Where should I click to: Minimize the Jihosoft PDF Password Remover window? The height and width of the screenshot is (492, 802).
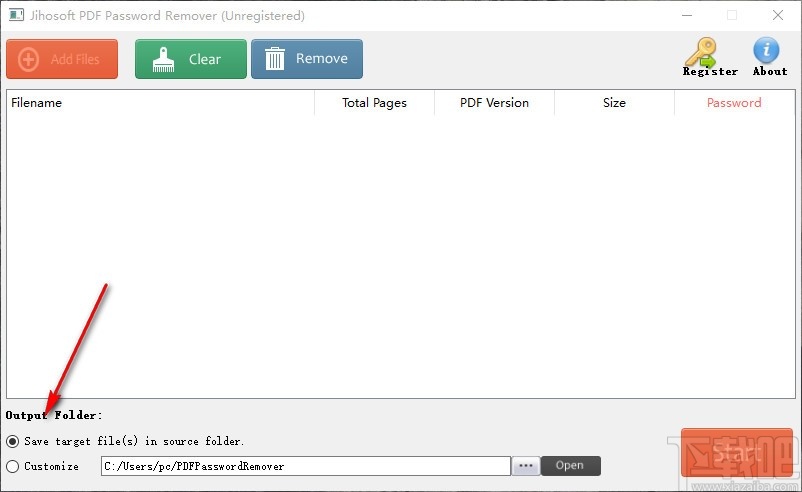point(687,15)
